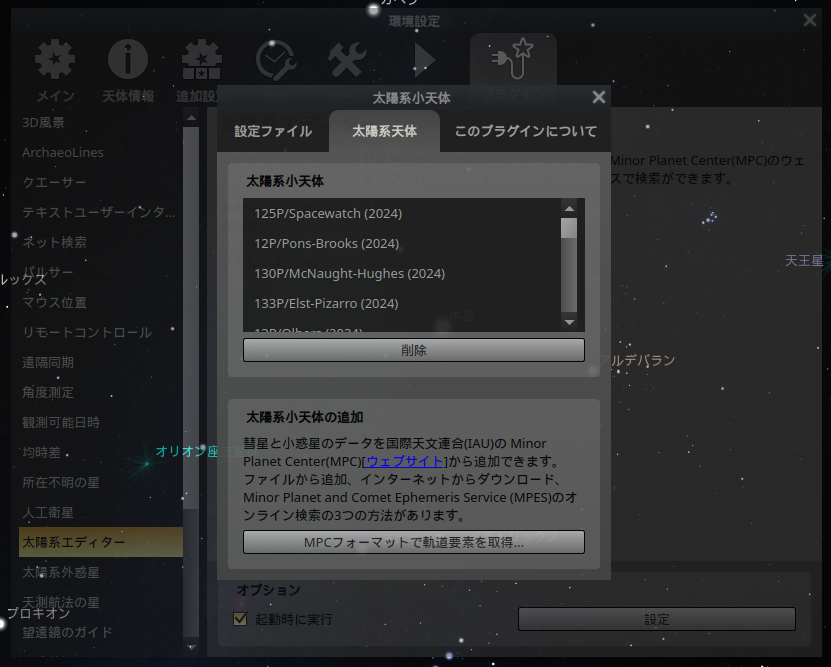831x667 pixels.
Task: Select 観測可能日時 in the plugin list
Action: pos(101,423)
